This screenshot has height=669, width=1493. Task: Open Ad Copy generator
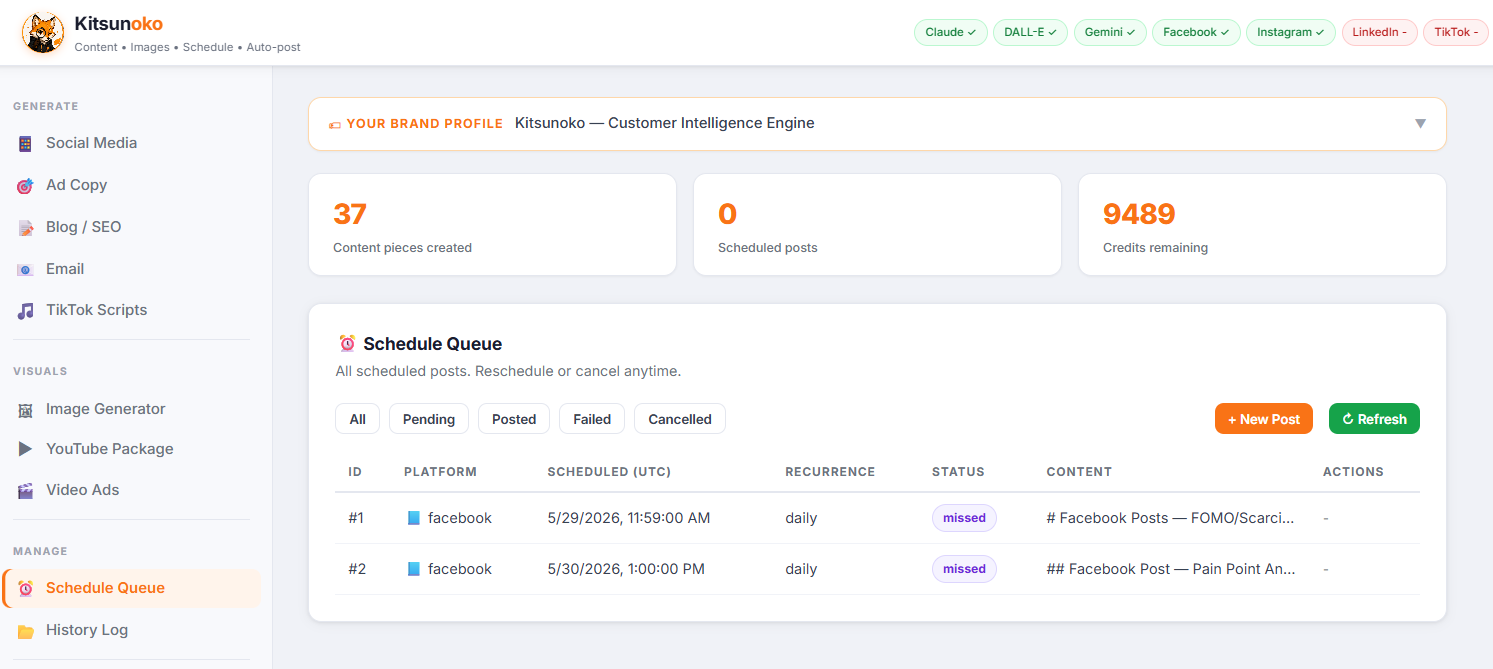(131, 185)
